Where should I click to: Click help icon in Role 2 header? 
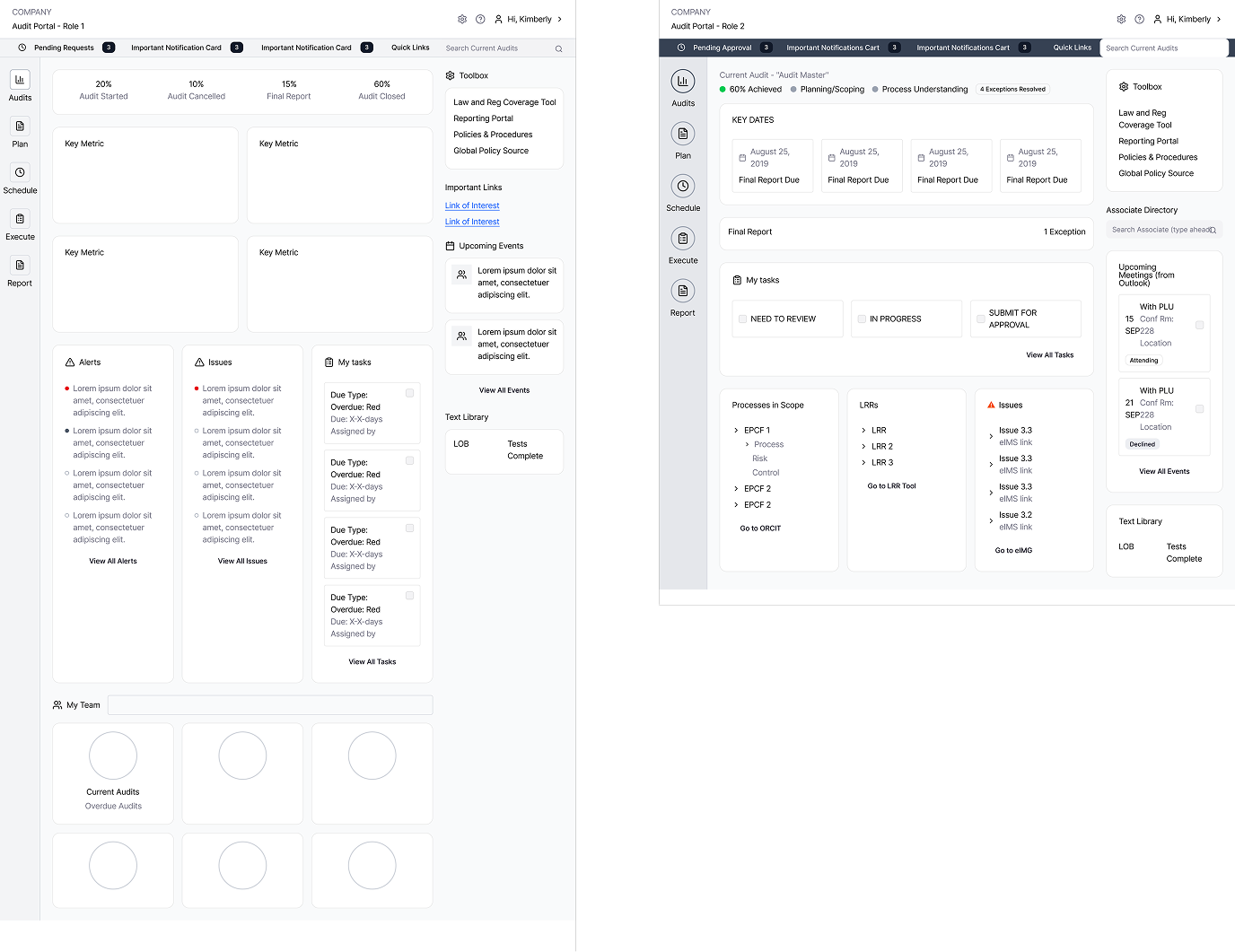click(1139, 19)
